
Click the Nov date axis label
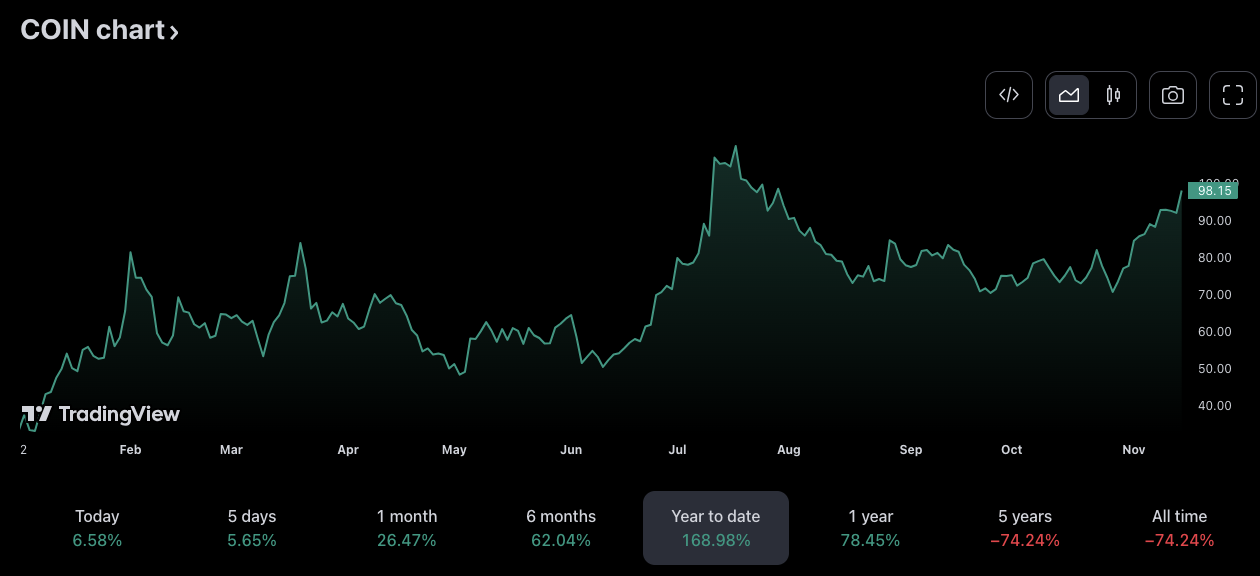click(1134, 450)
